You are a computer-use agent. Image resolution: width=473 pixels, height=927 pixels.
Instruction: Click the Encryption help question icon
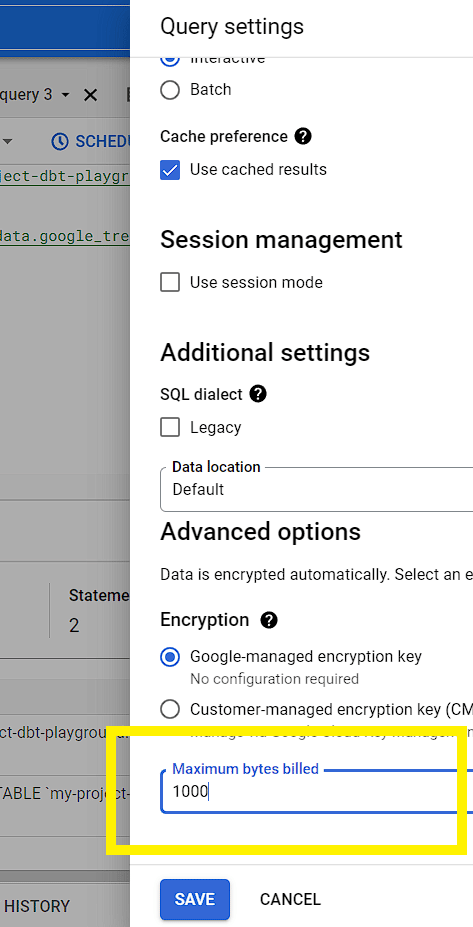click(269, 620)
